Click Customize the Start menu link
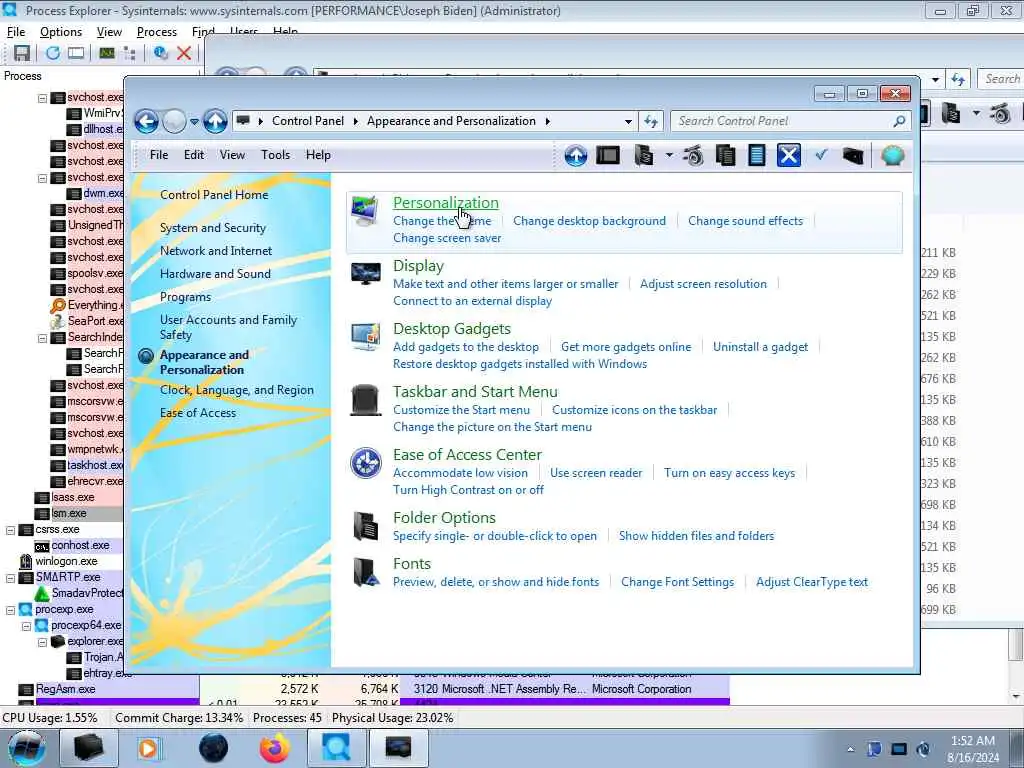1024x768 pixels. [462, 410]
